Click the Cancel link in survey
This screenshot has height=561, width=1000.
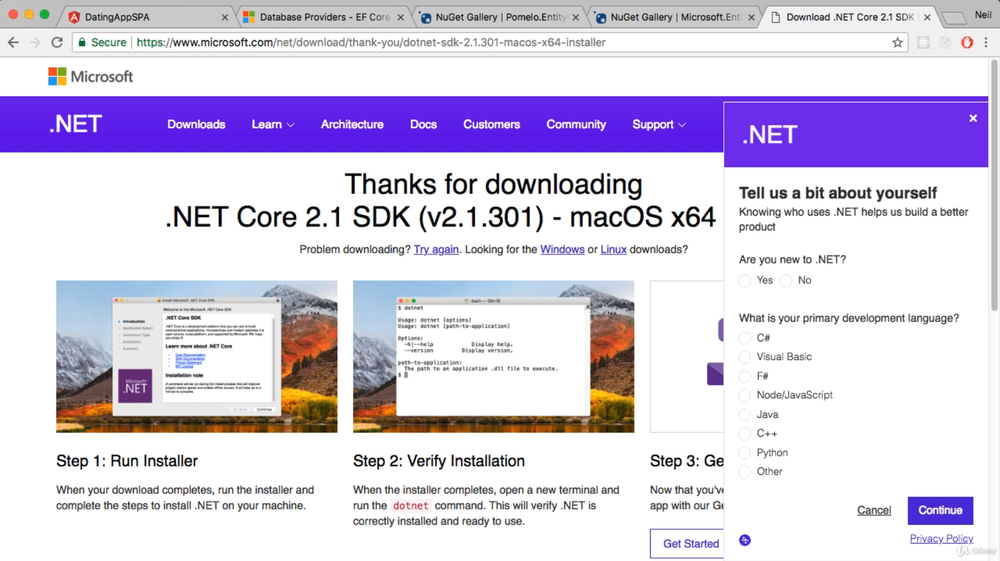point(874,510)
